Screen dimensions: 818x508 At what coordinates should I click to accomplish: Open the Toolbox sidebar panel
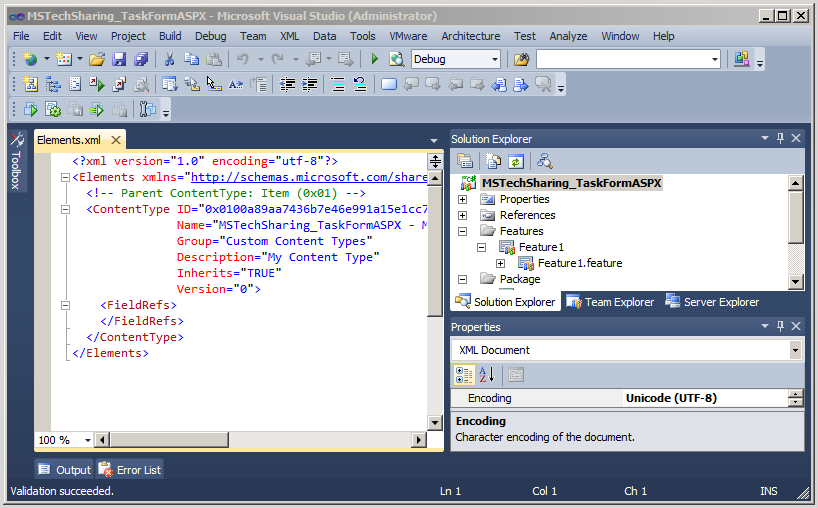coord(16,161)
